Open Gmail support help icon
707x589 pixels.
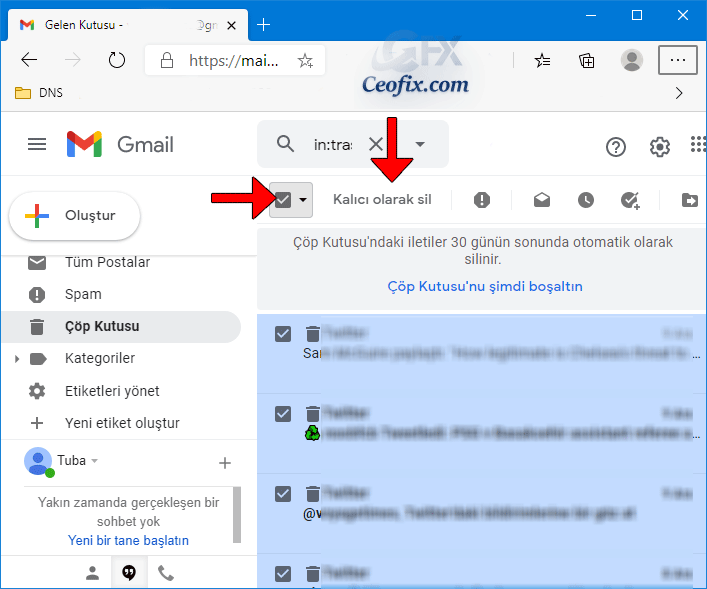[616, 147]
